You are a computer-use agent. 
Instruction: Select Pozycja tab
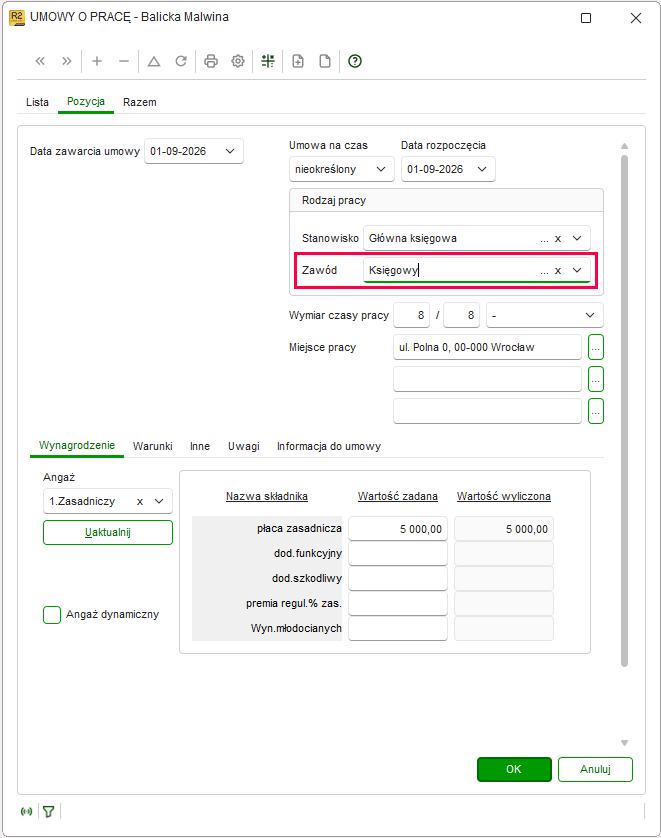coord(85,102)
